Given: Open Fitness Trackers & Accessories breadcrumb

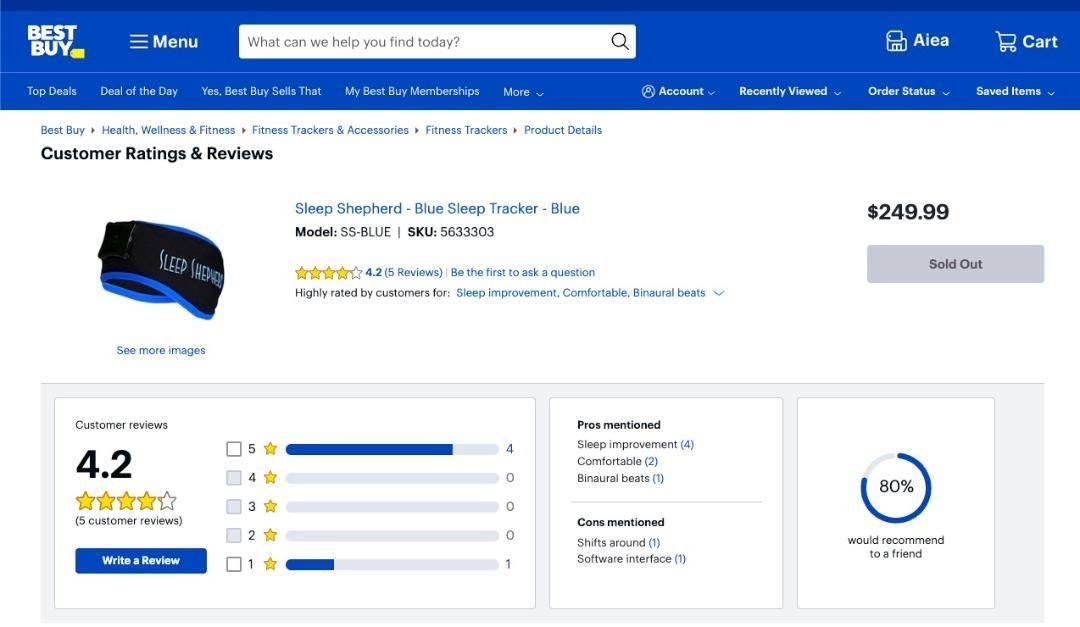Looking at the screenshot, I should point(330,130).
